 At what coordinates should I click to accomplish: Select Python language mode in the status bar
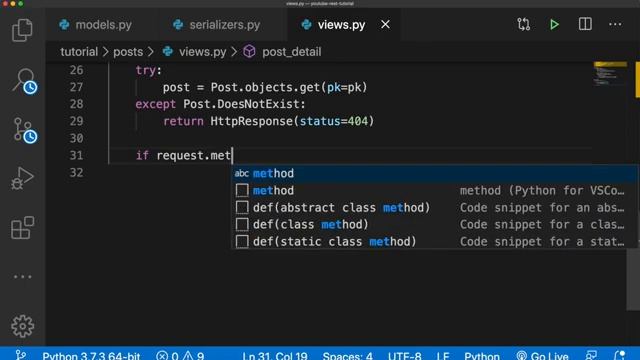482,356
